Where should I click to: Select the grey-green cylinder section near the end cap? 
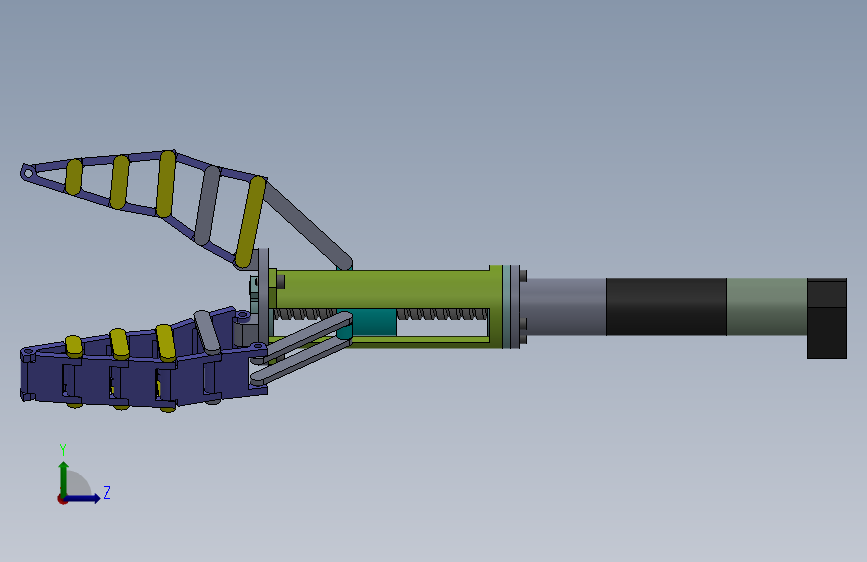(766, 307)
